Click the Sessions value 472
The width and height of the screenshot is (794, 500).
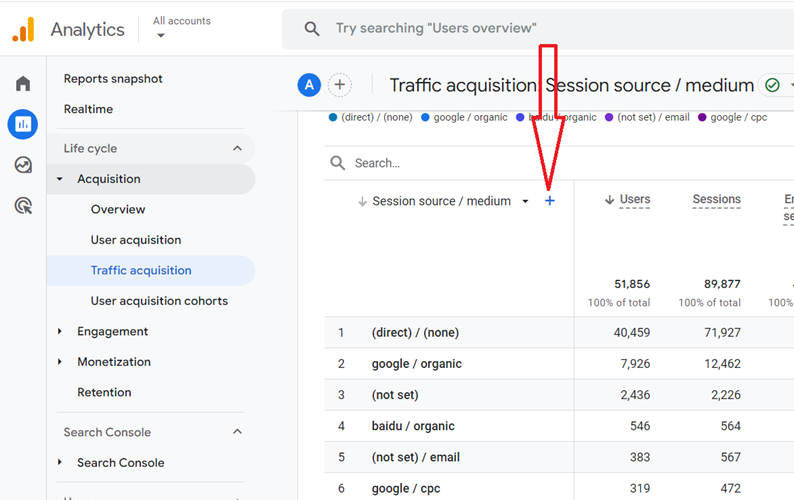[731, 488]
